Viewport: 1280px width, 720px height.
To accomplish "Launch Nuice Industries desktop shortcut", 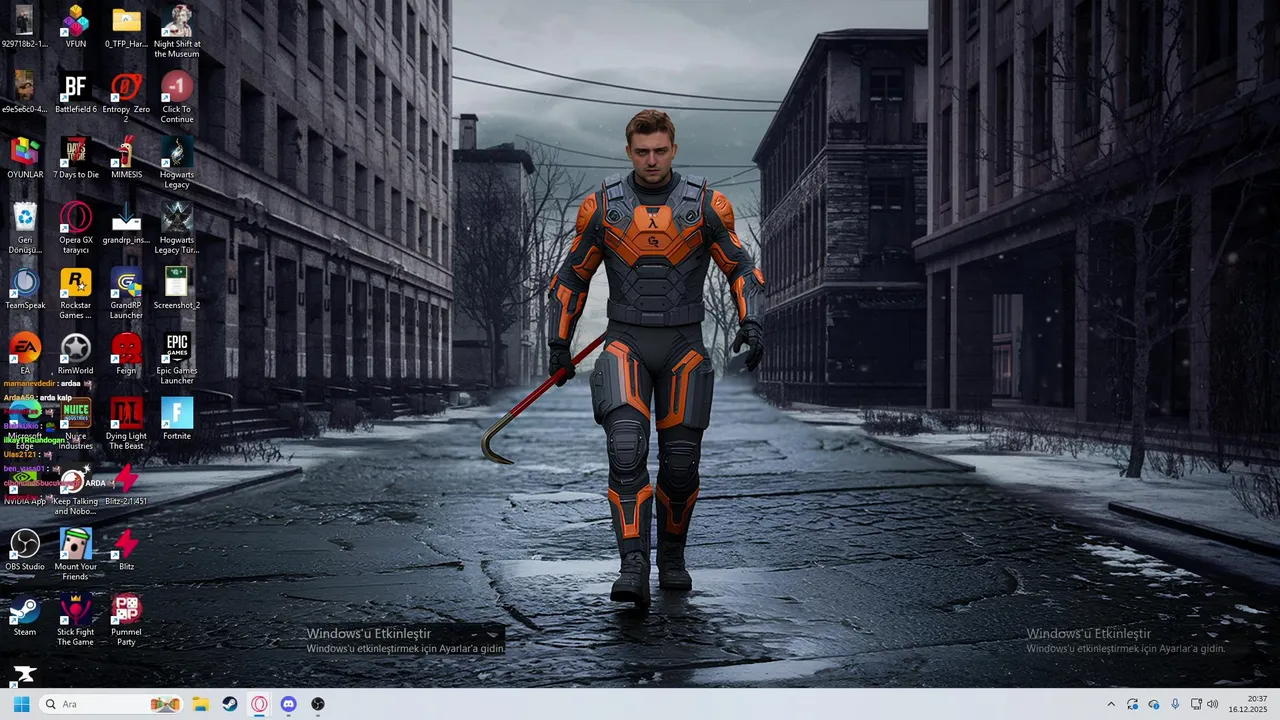I will (75, 424).
